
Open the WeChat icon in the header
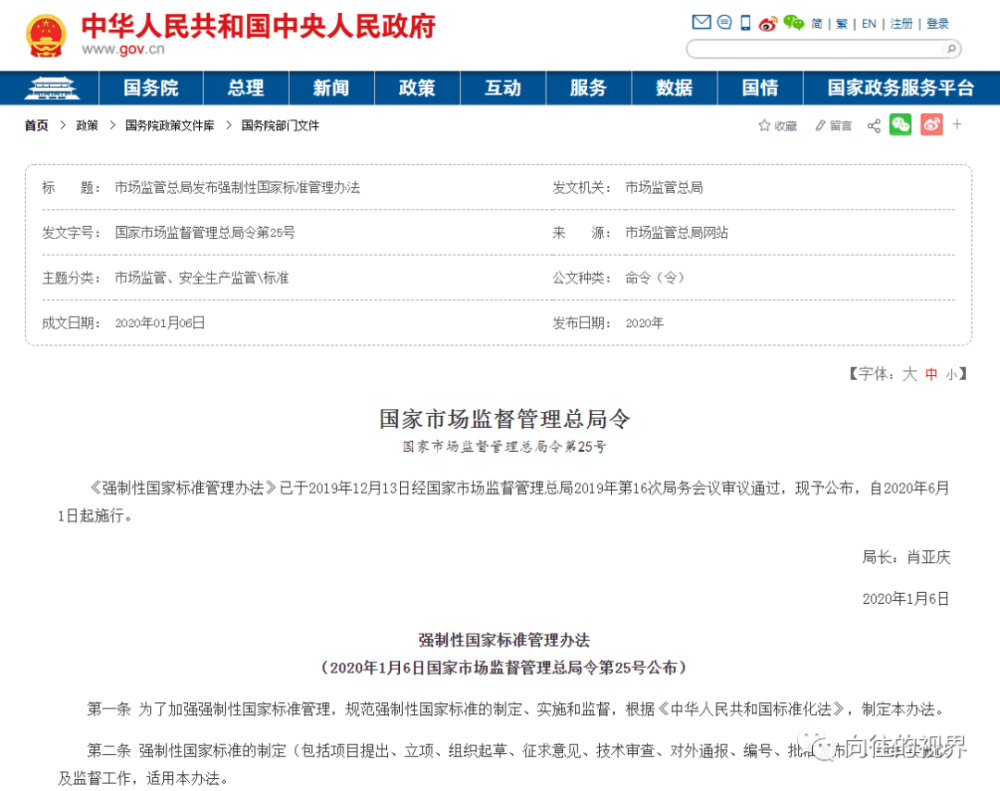(792, 23)
